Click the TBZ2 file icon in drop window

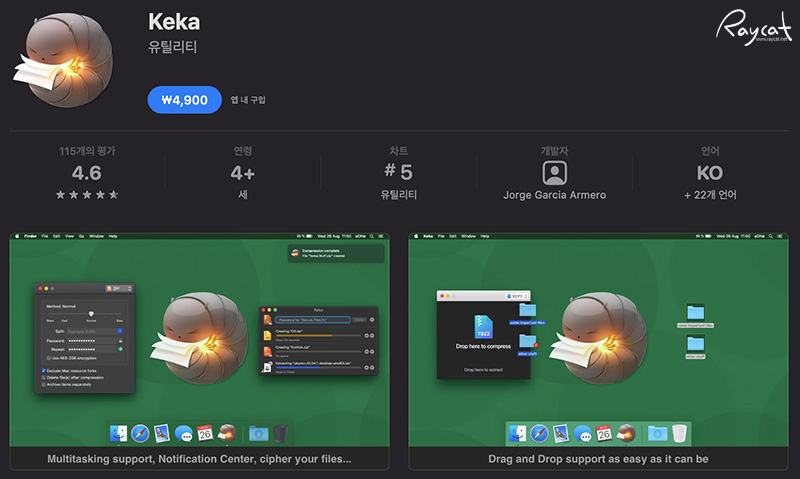483,327
